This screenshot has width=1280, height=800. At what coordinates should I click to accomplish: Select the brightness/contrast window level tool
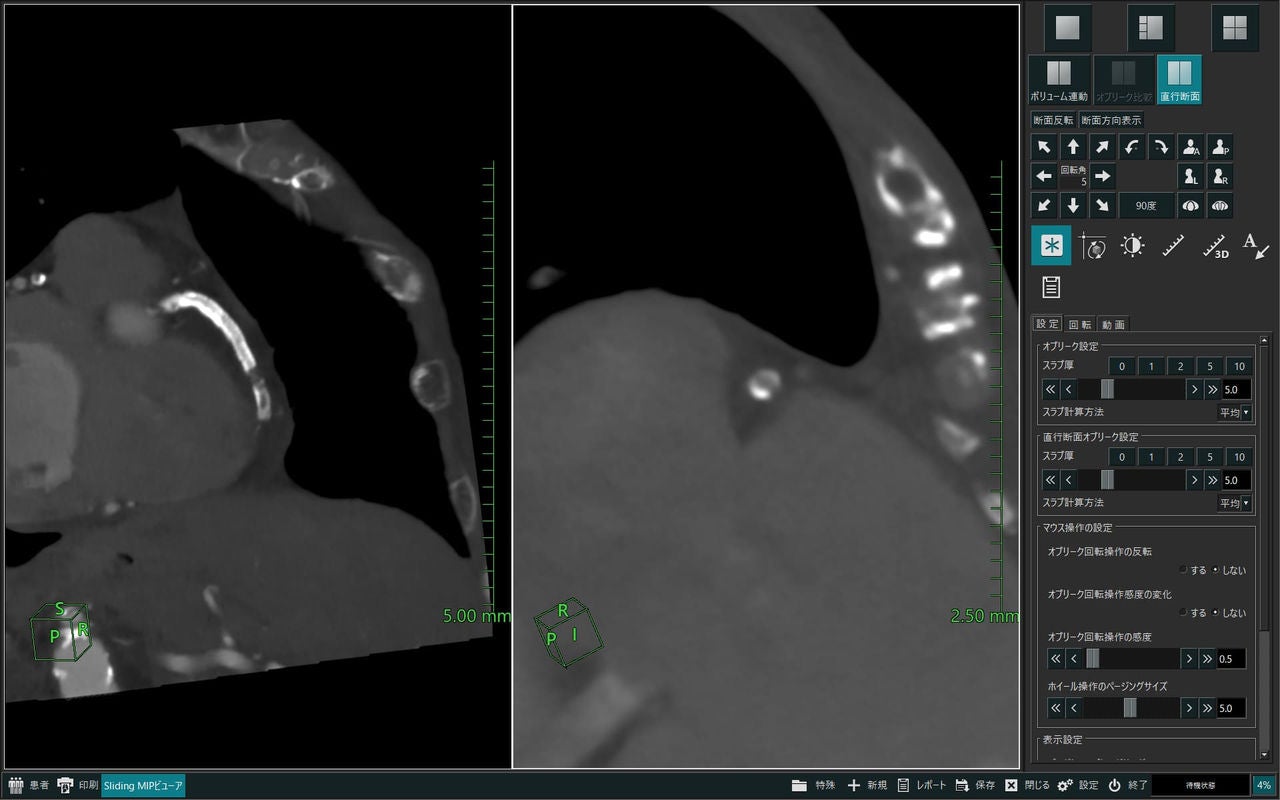[1132, 246]
